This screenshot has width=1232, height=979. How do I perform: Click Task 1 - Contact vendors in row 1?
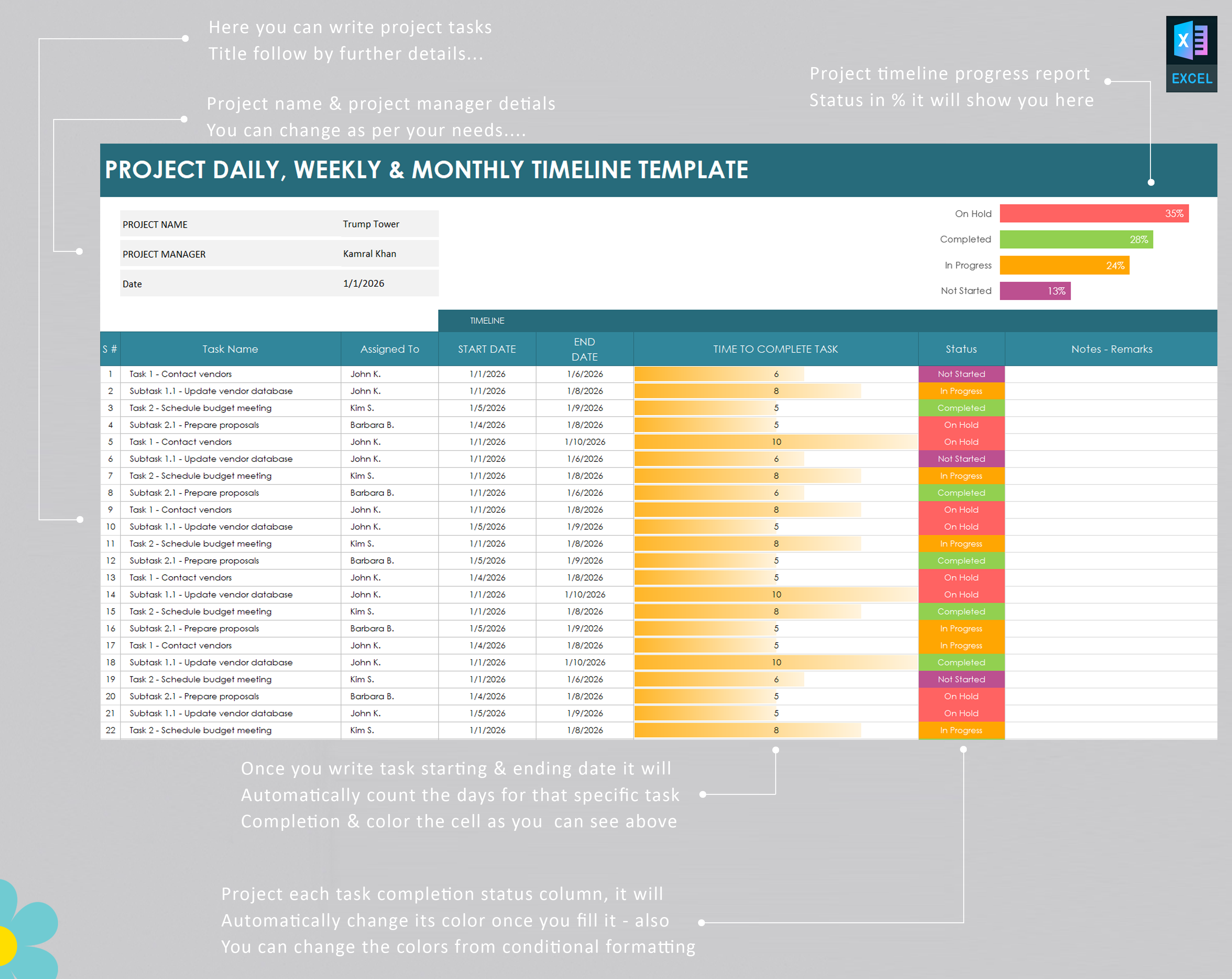click(180, 374)
